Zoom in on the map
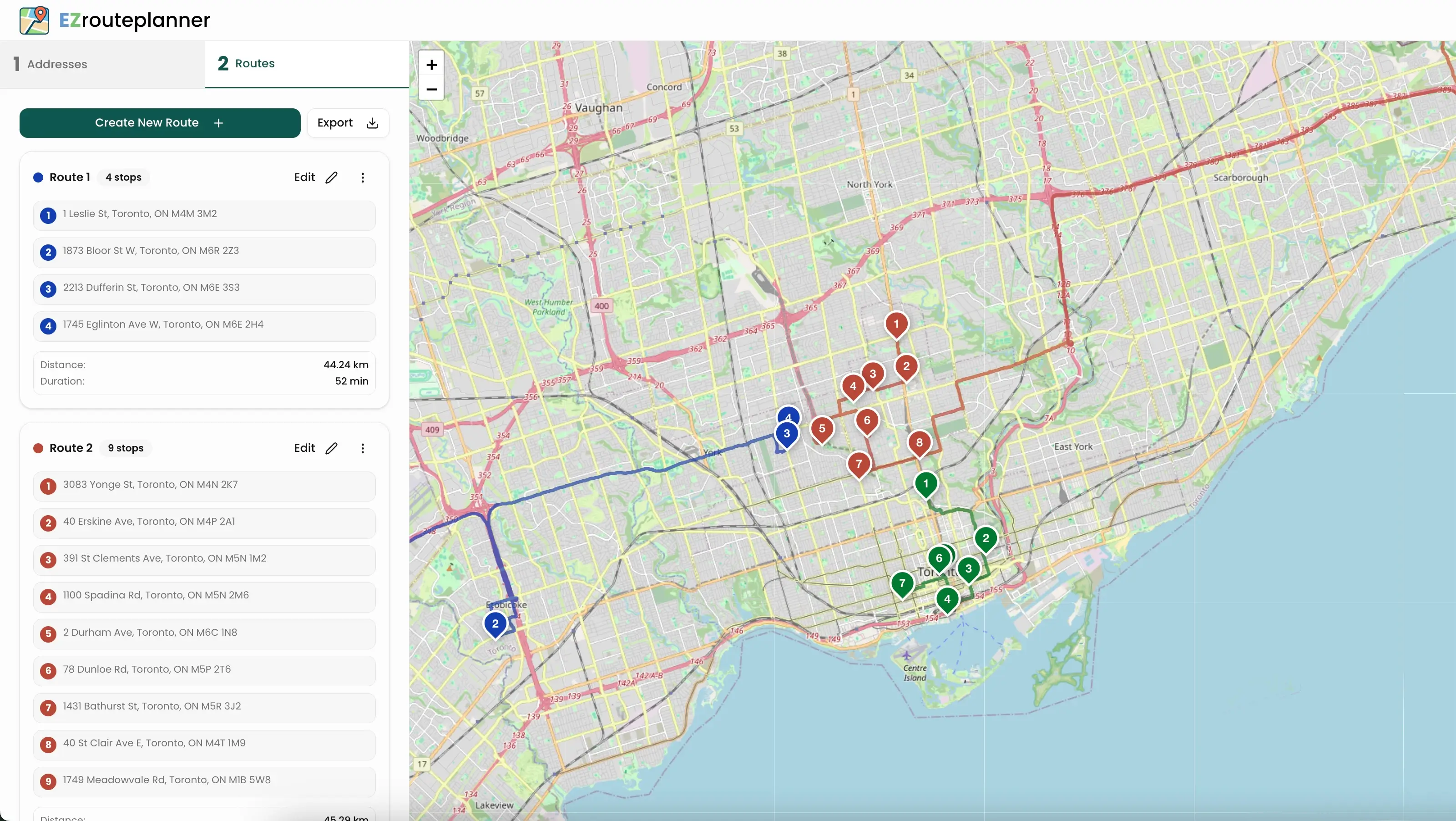Screen dimensions: 1456x821 431,65
